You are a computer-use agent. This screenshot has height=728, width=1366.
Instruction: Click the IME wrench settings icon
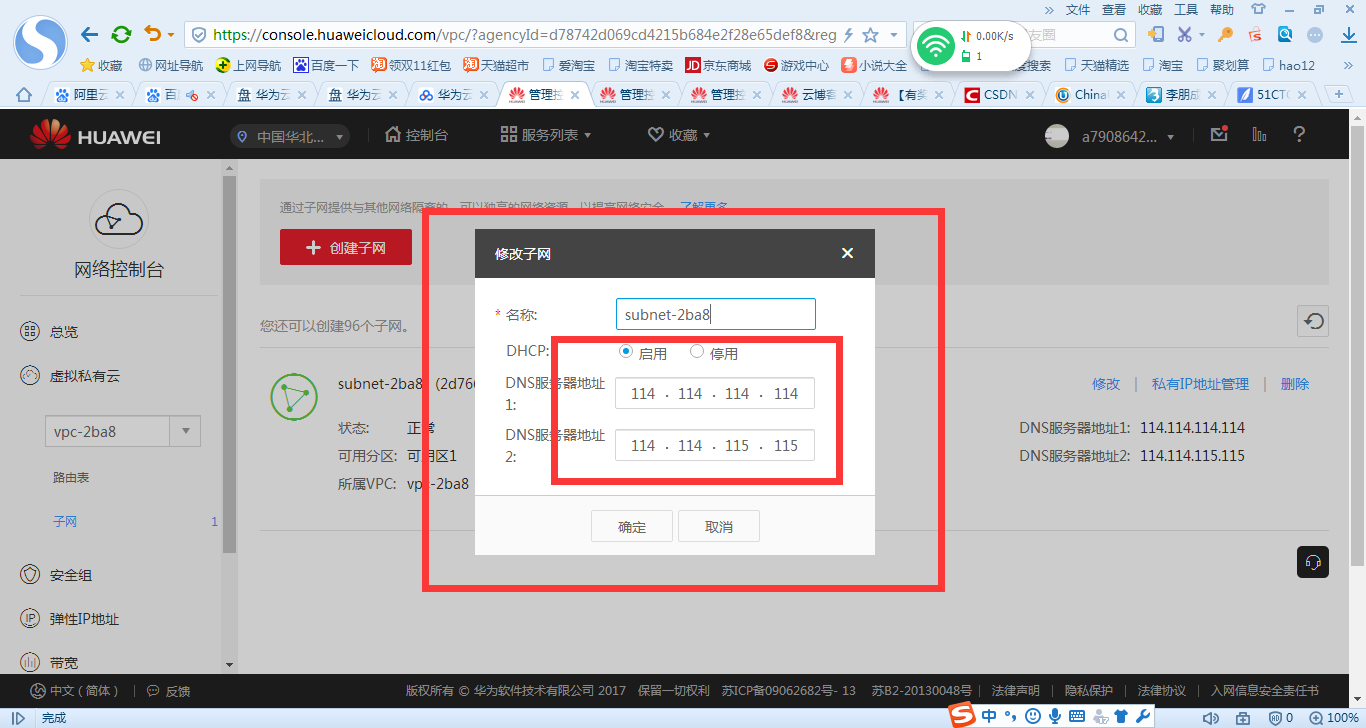(x=1143, y=716)
